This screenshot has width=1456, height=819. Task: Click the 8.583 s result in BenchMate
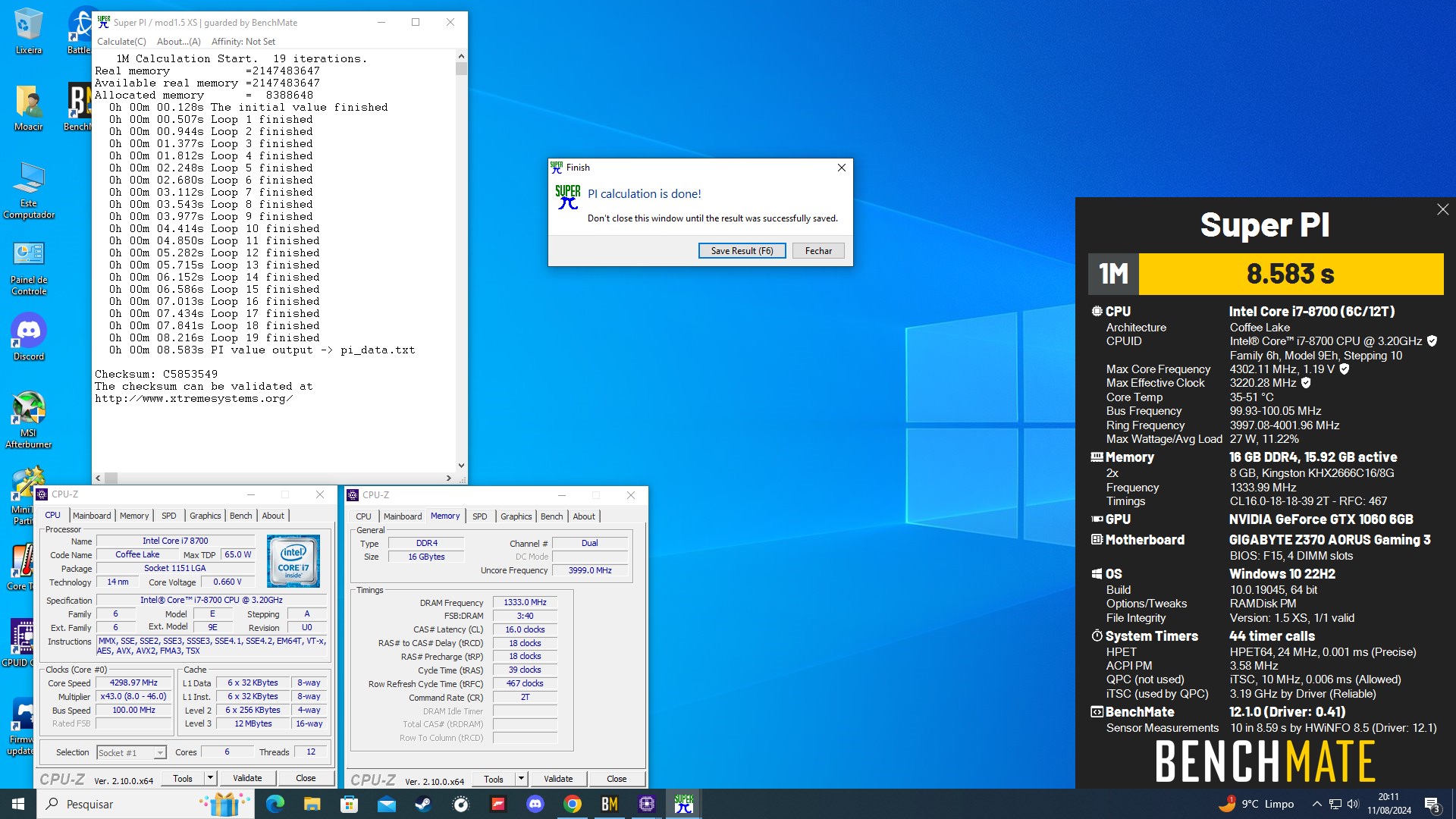pyautogui.click(x=1291, y=274)
